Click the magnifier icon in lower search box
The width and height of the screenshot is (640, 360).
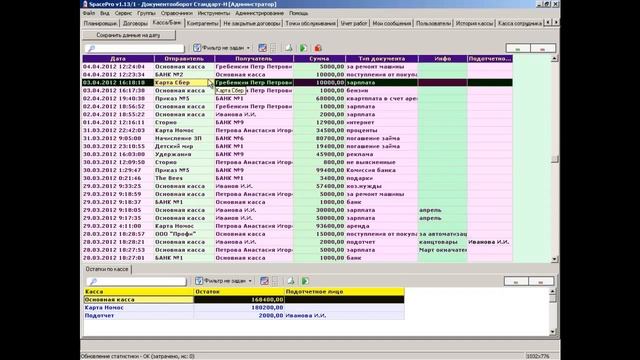click(x=93, y=282)
